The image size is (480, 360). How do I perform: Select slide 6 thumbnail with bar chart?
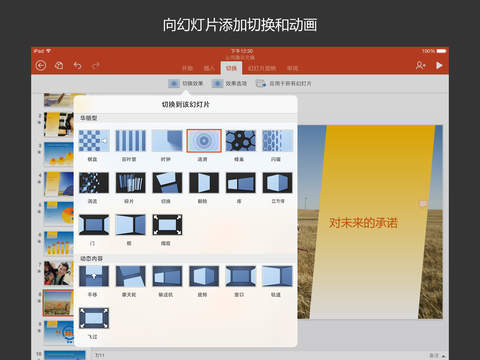point(59,244)
